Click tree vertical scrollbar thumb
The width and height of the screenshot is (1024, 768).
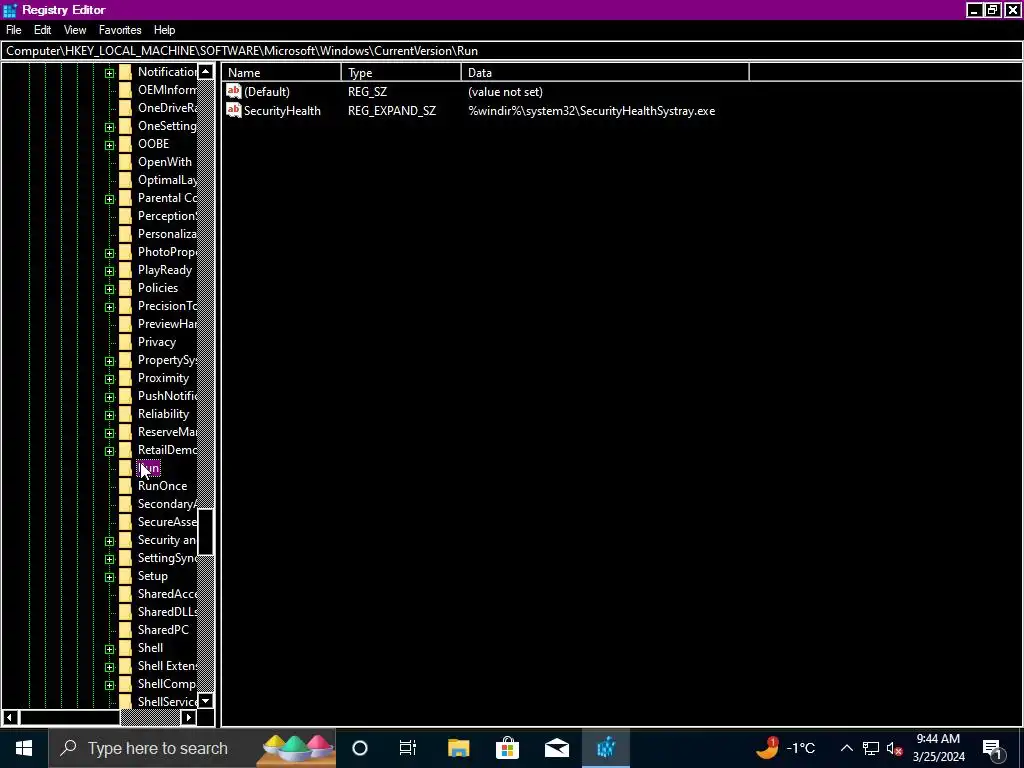click(205, 532)
